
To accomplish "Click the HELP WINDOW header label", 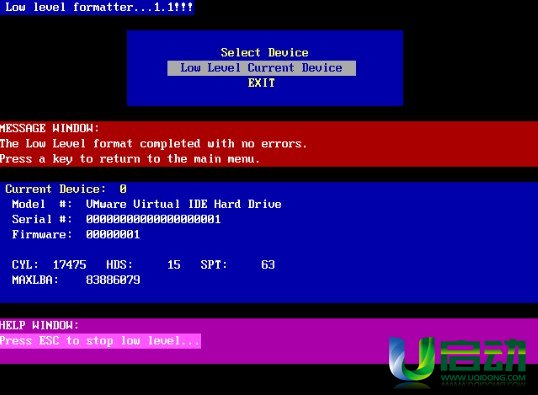I will (x=39, y=325).
